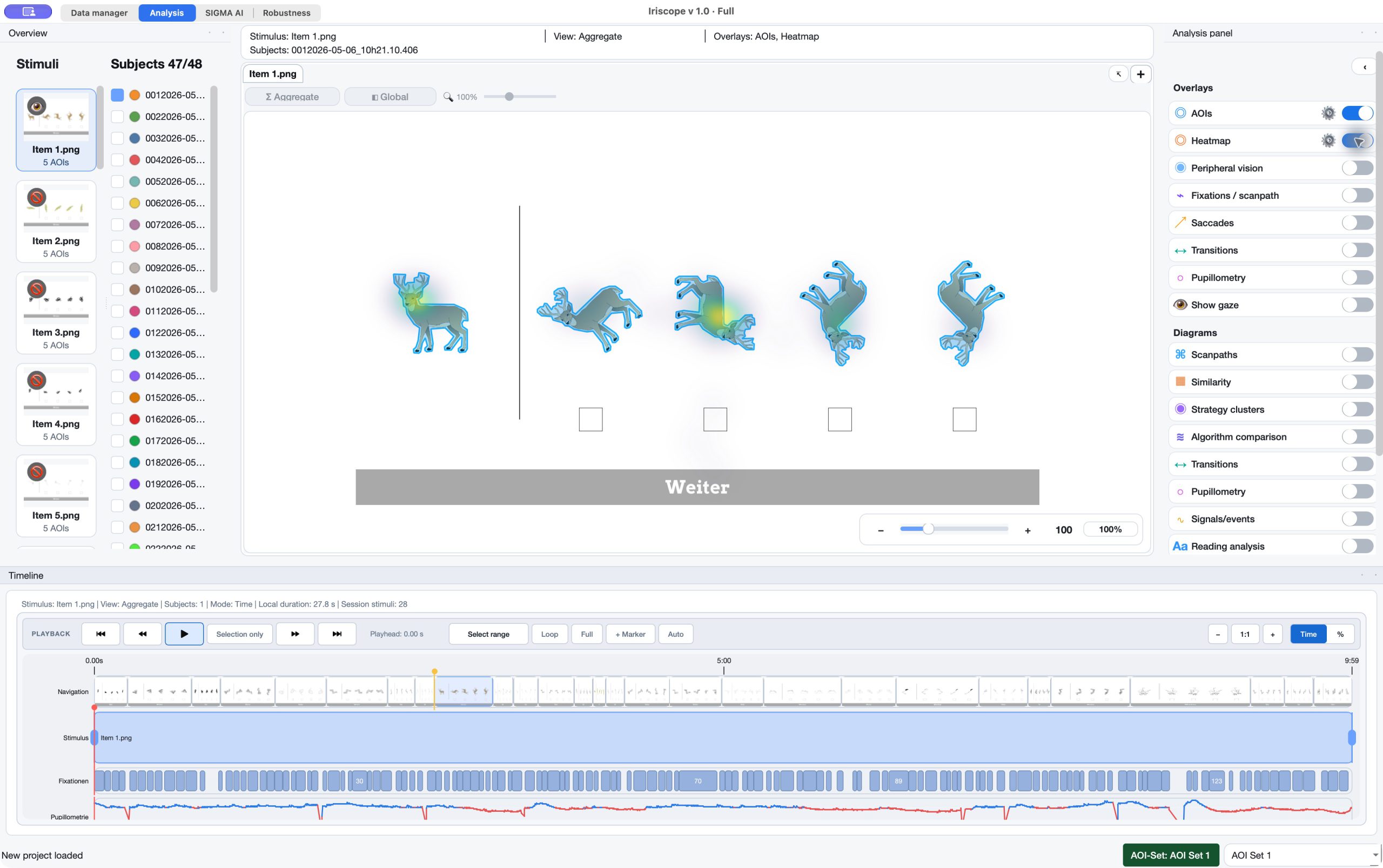This screenshot has height=868, width=1383.
Task: Disable the AOIs overlay toggle
Action: [x=1357, y=113]
